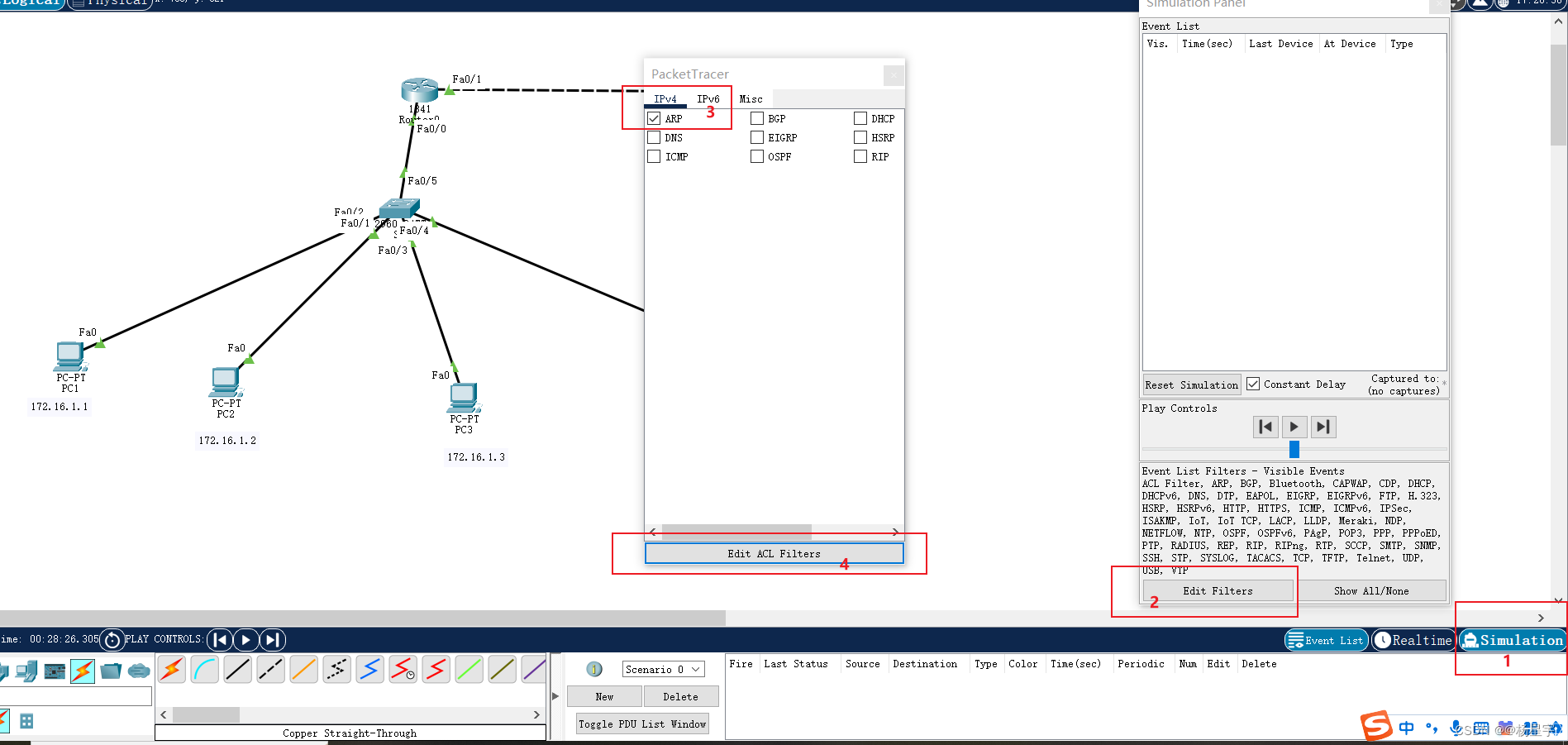Image resolution: width=1568 pixels, height=745 pixels.
Task: Select the automatic connection lightning bolt tool
Action: [x=171, y=670]
